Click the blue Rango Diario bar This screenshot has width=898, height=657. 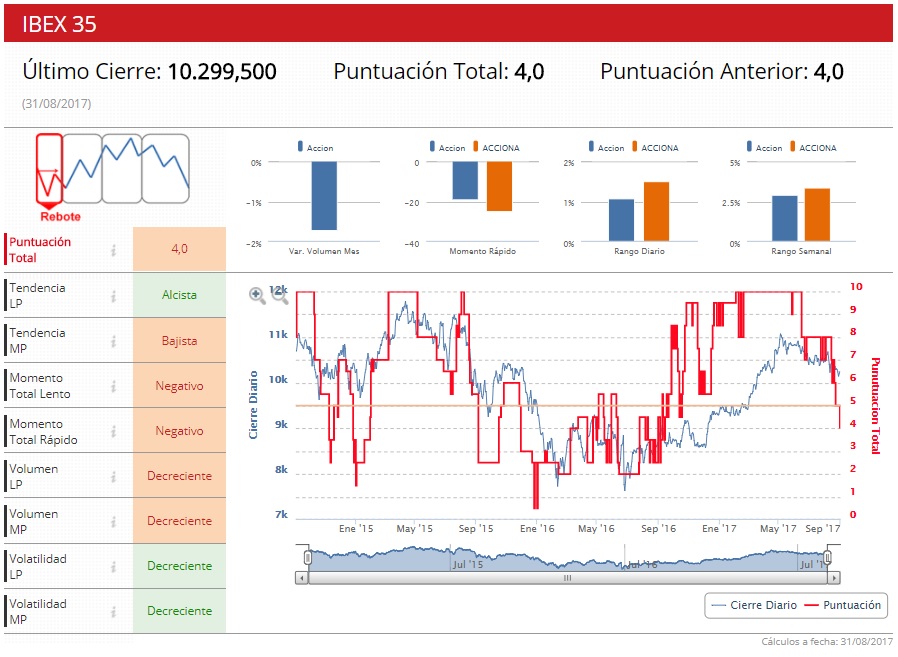621,220
